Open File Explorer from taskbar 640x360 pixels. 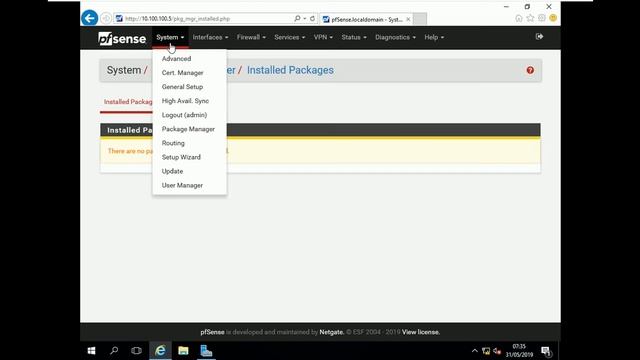tap(183, 351)
